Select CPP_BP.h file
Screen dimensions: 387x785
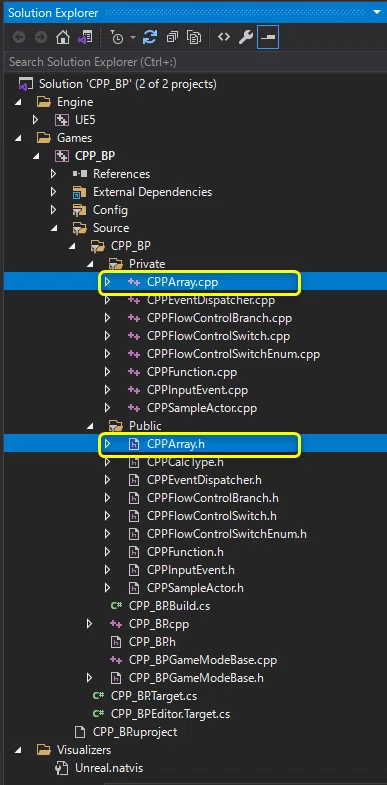152,642
